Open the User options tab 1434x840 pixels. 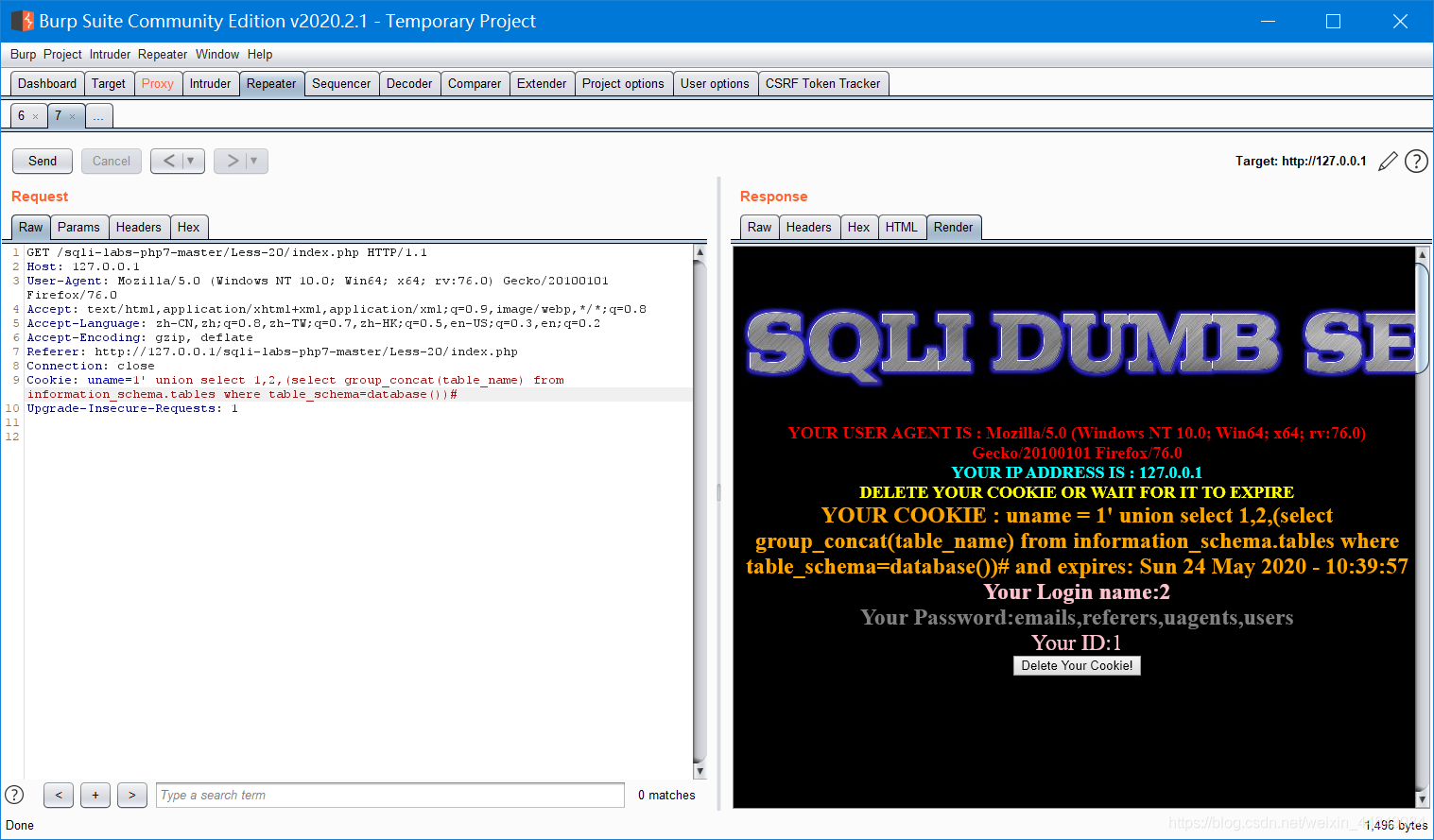coord(715,83)
